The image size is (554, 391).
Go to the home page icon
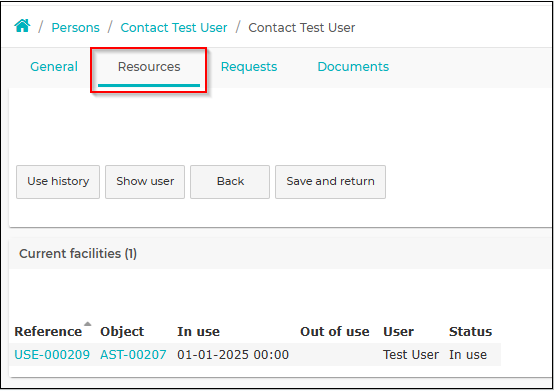(22, 26)
